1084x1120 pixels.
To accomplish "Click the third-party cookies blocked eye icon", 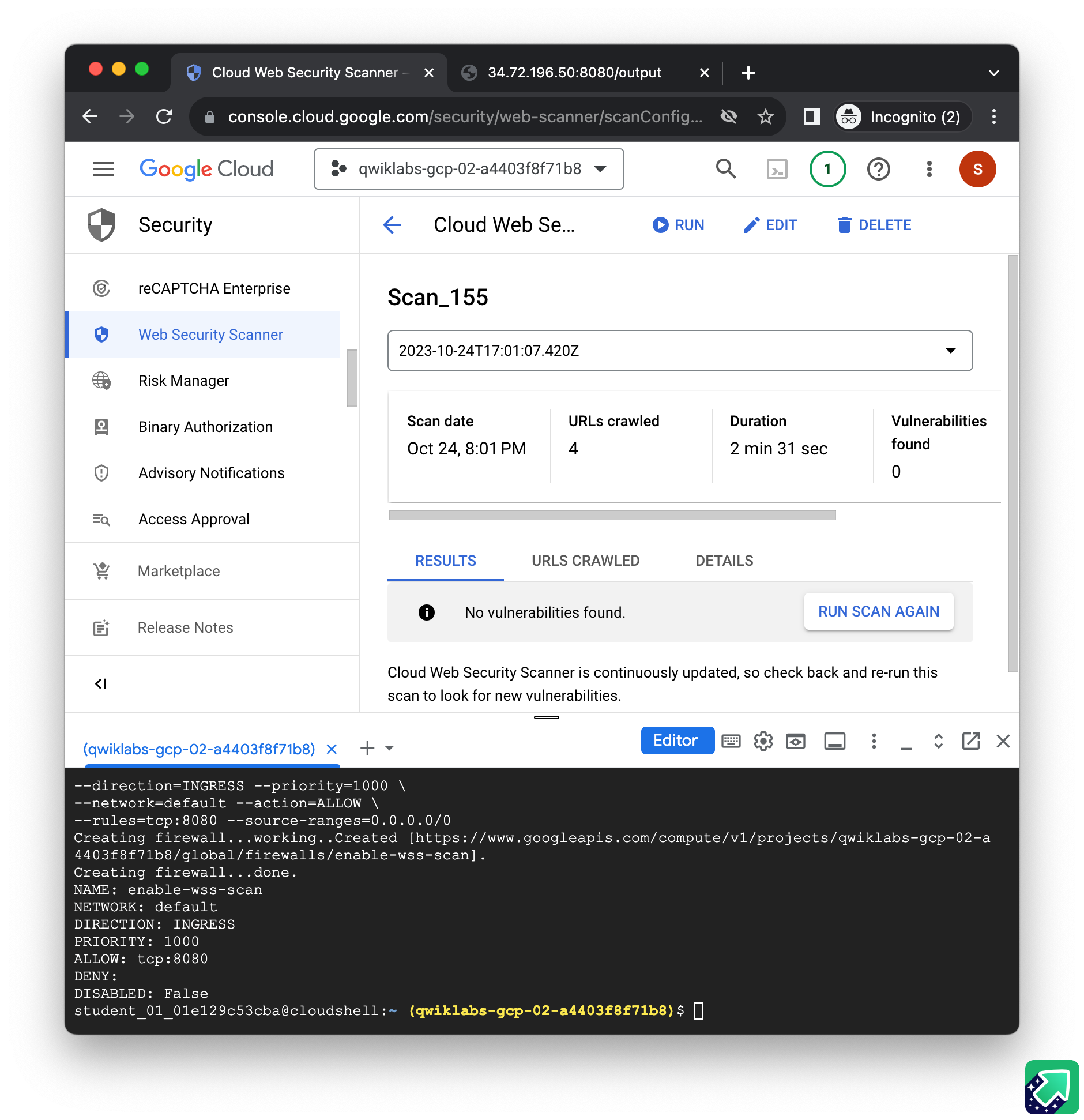I will click(729, 117).
